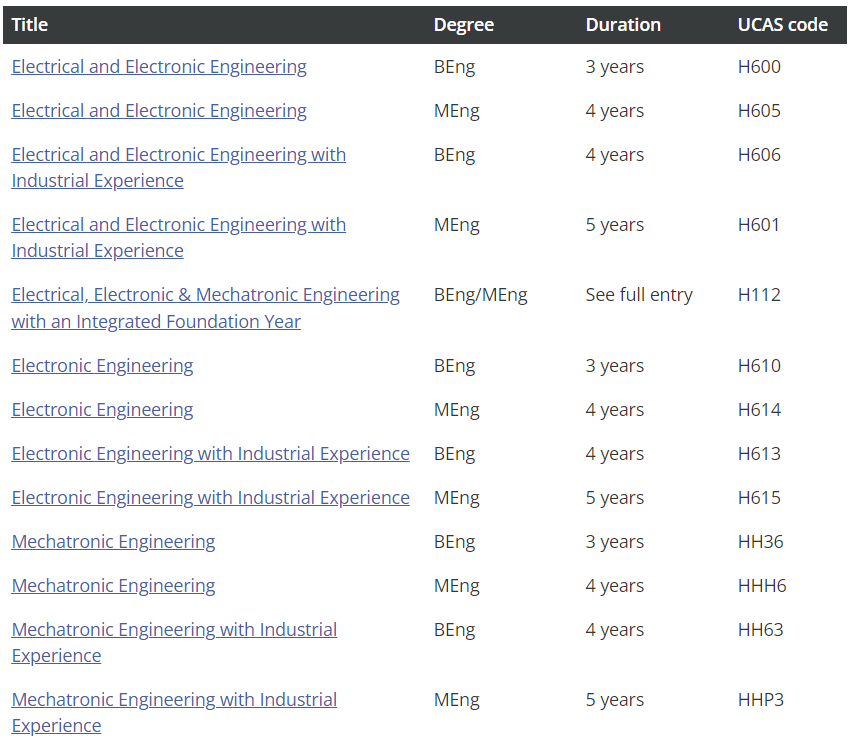Viewport: 850px width, 747px height.
Task: Select Electronic Engineering with Industrial Experience BEng H613
Action: tap(210, 454)
